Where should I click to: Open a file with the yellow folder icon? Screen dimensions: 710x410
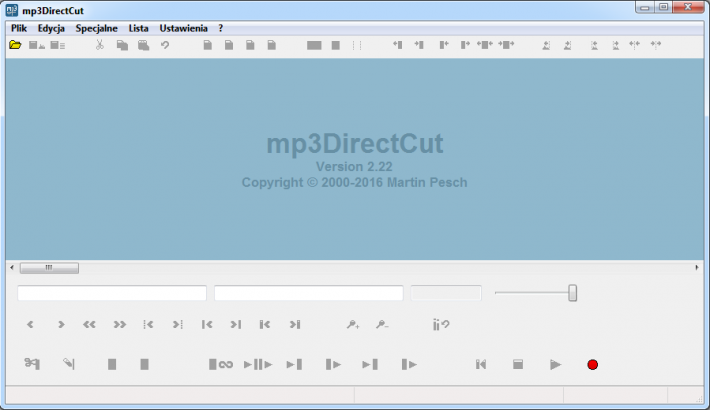[x=15, y=45]
